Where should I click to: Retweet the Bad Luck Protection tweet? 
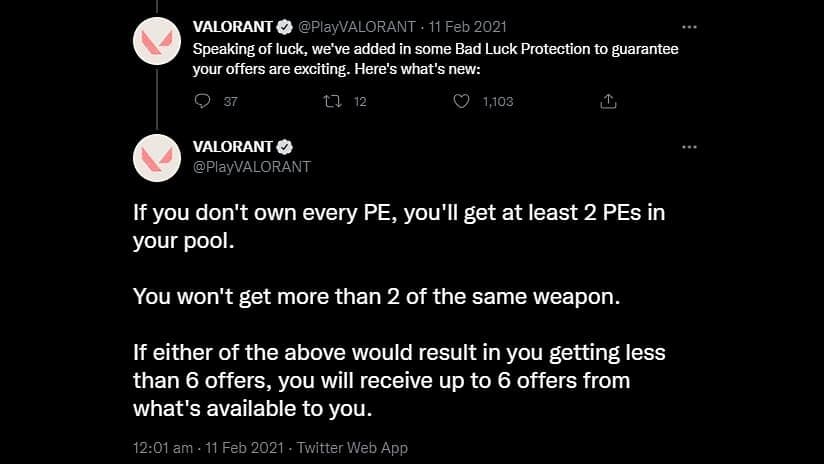coord(332,101)
